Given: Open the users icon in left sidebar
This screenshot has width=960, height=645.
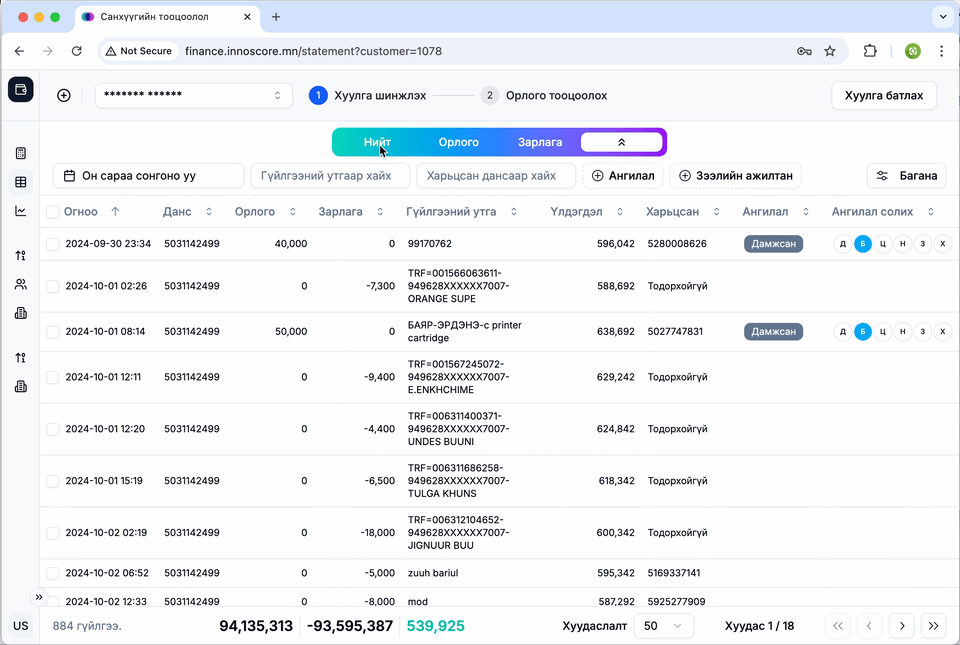Looking at the screenshot, I should [x=20, y=284].
